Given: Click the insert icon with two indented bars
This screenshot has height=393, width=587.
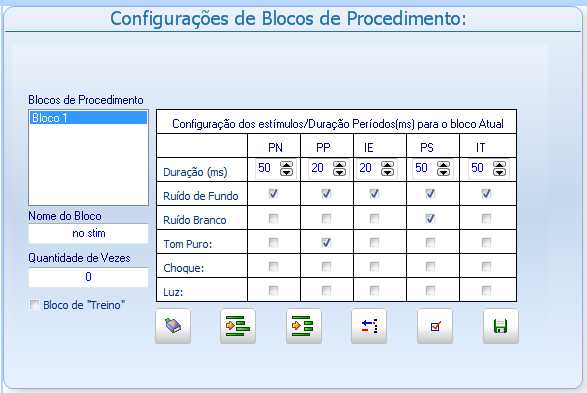Looking at the screenshot, I should pyautogui.click(x=304, y=326).
